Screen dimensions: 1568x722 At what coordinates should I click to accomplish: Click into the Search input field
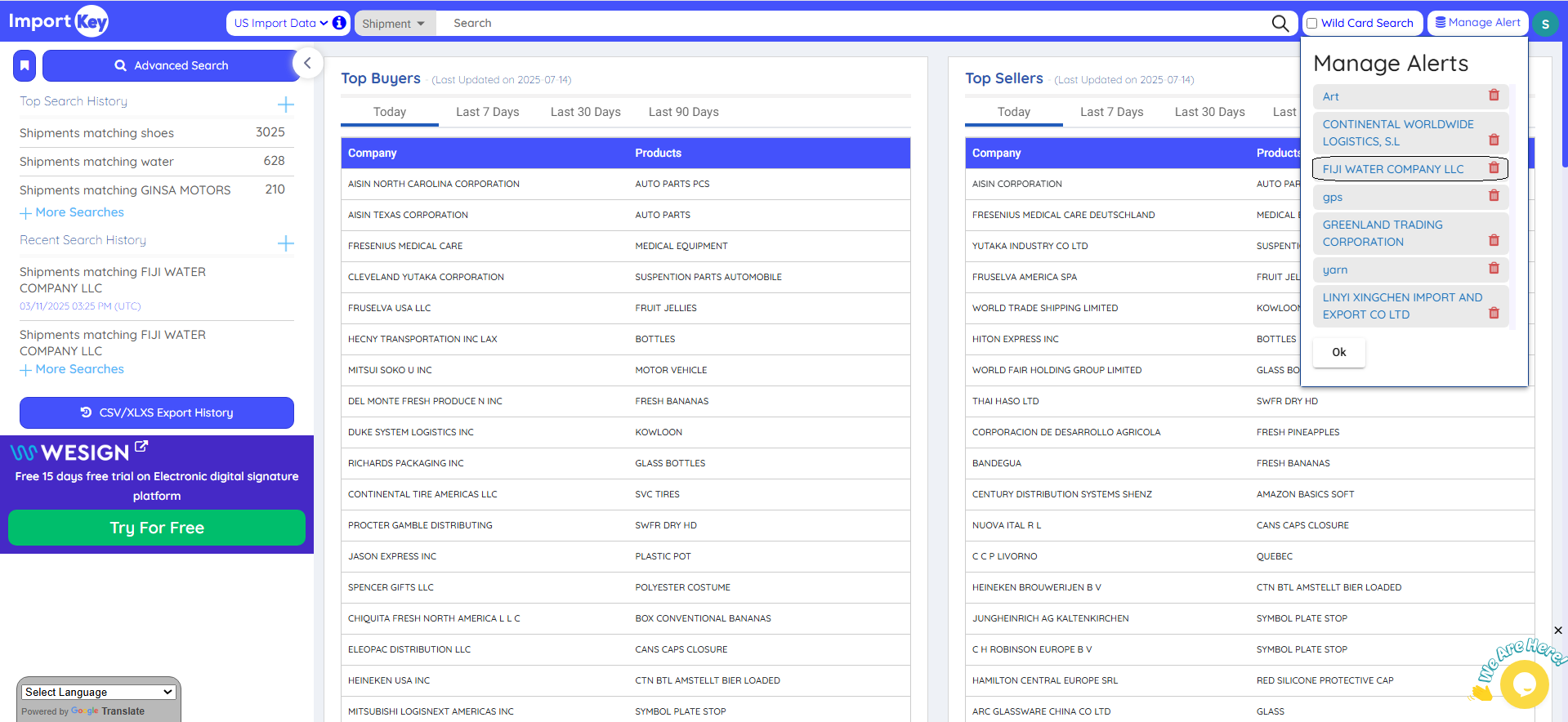850,24
